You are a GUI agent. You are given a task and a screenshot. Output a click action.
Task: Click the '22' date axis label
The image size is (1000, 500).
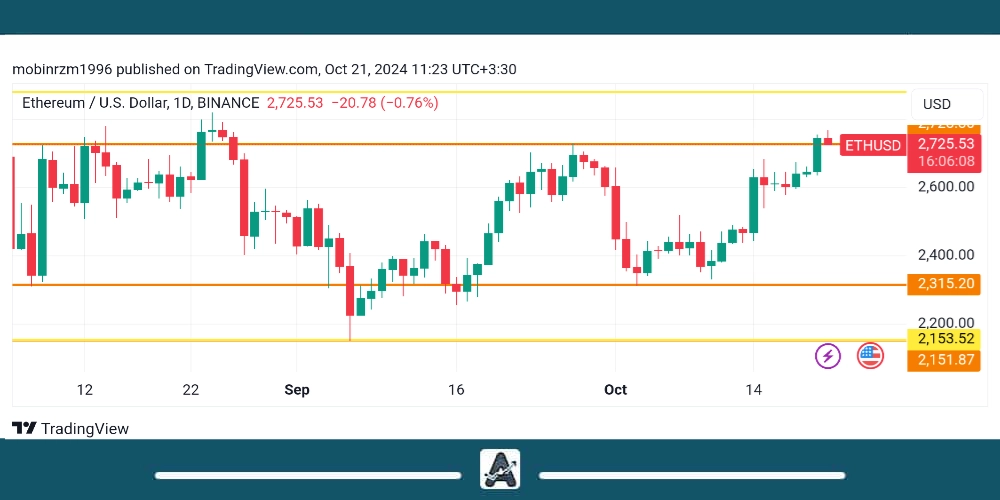pyautogui.click(x=190, y=389)
